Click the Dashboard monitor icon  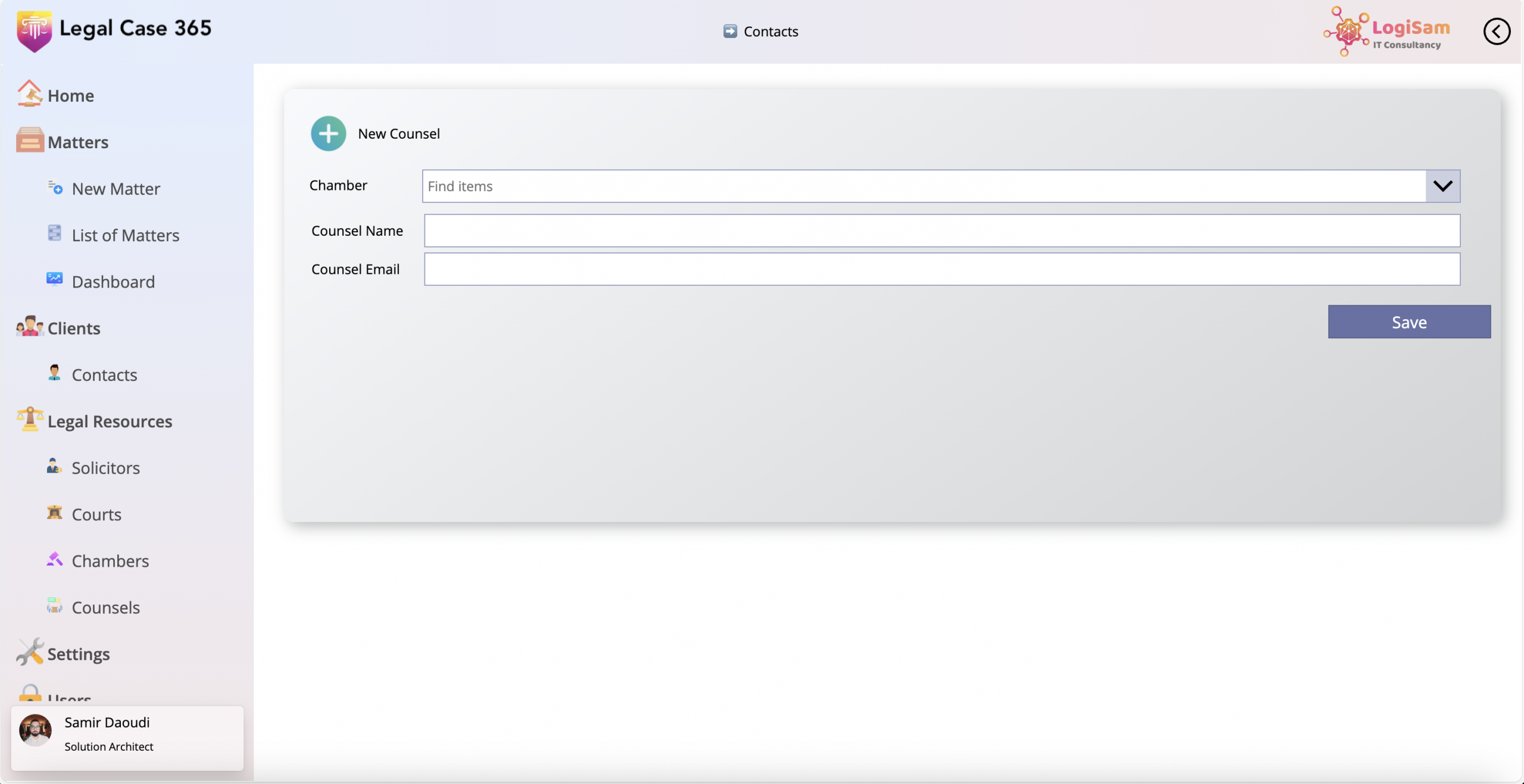click(54, 279)
